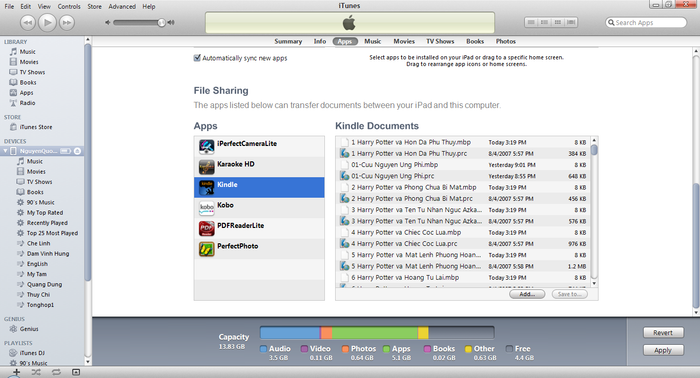Switch to the Summary tab

288,41
